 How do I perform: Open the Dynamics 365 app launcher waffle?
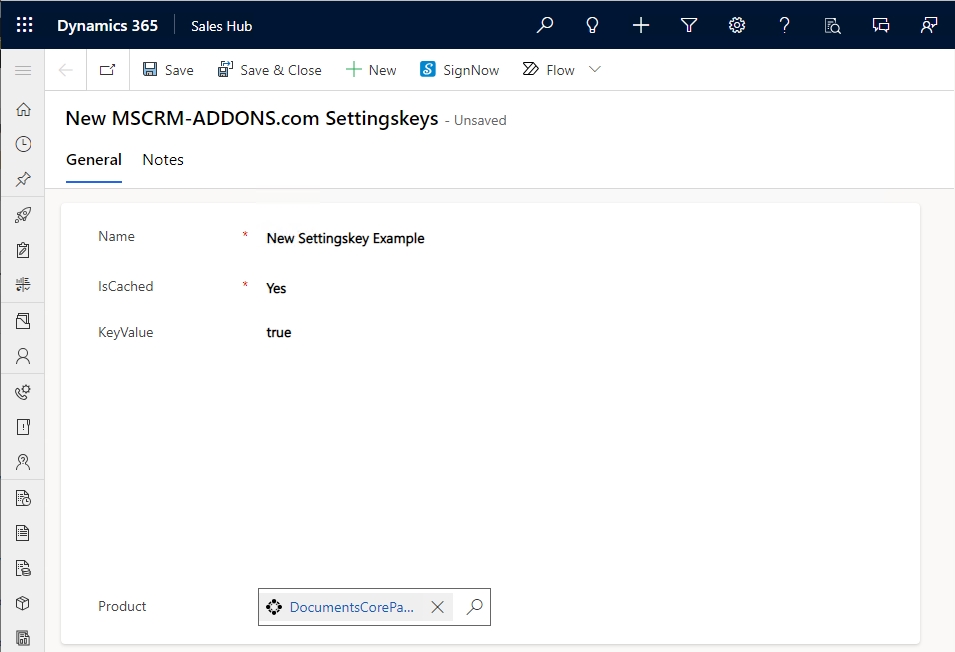24,25
